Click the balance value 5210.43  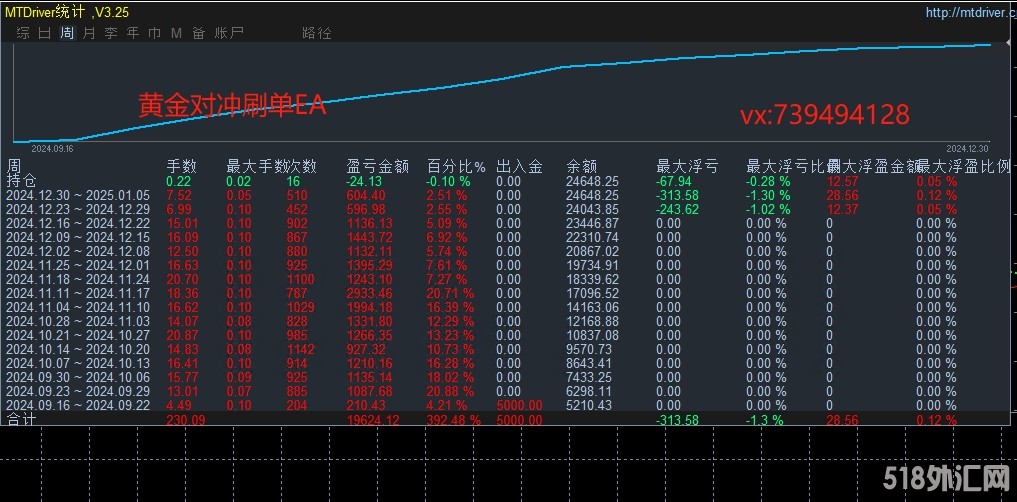tap(589, 405)
